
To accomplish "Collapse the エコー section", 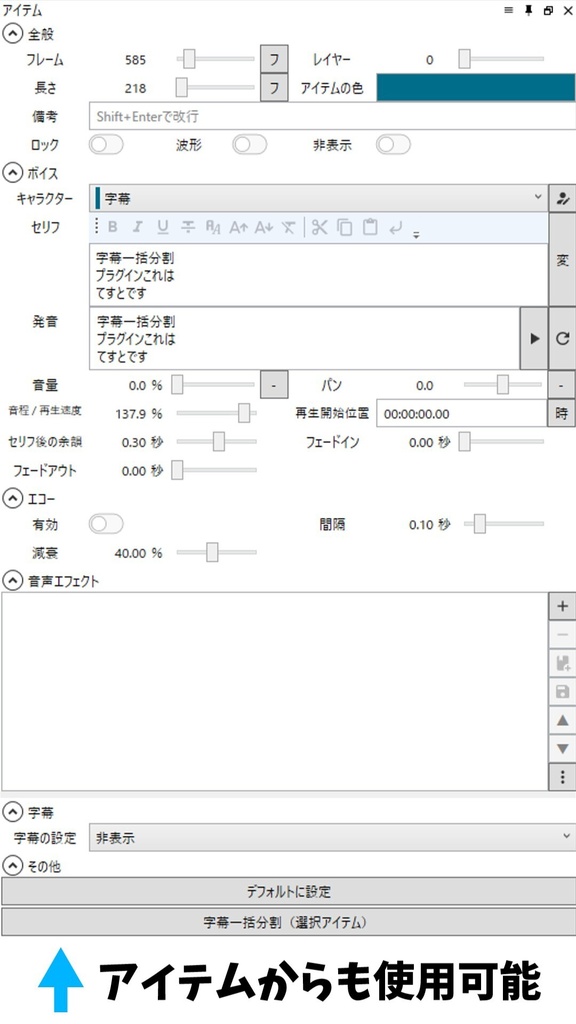I will [x=12, y=499].
